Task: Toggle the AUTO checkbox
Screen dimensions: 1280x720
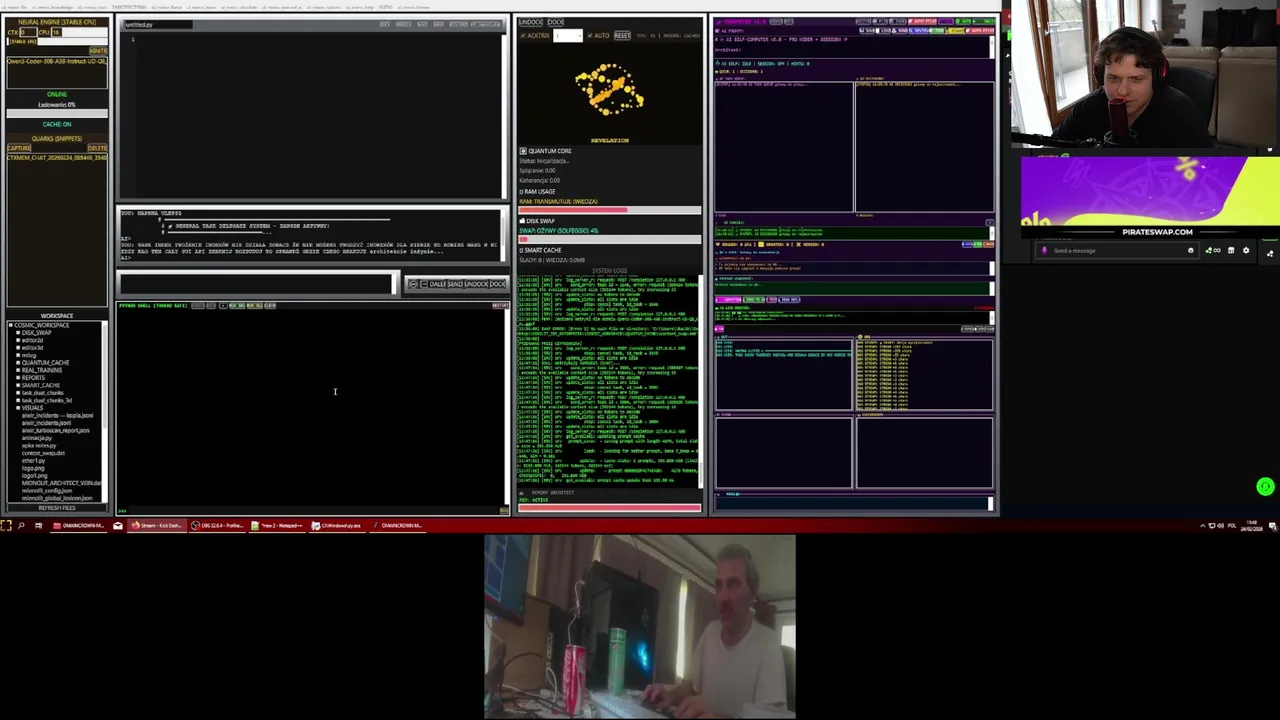Action: 590,36
